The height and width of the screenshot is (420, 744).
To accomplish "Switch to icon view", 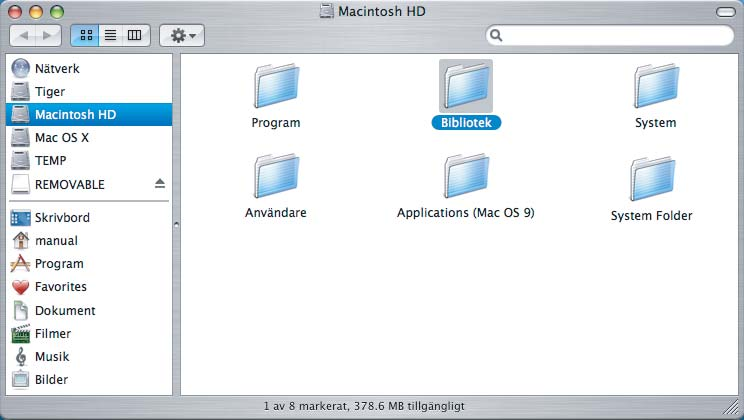I will 85,36.
